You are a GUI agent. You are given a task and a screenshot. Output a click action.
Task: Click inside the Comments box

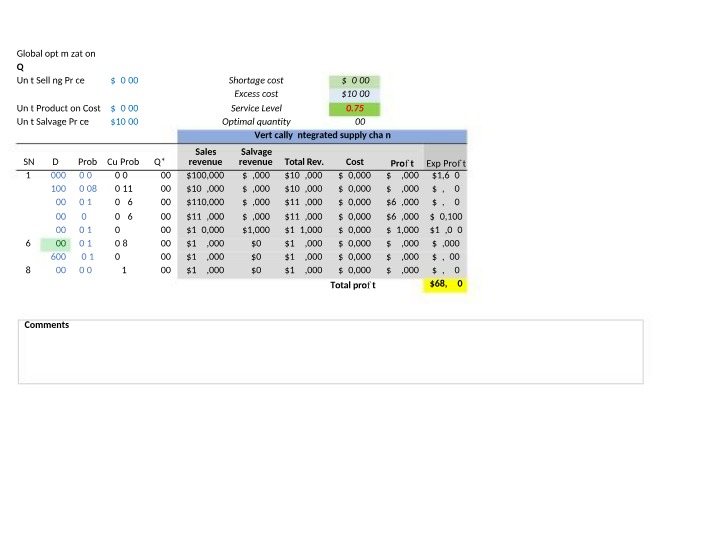[331, 352]
